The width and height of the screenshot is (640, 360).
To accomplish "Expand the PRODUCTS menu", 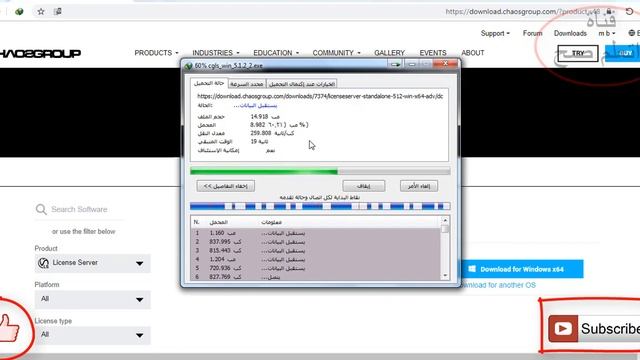I will tap(156, 53).
